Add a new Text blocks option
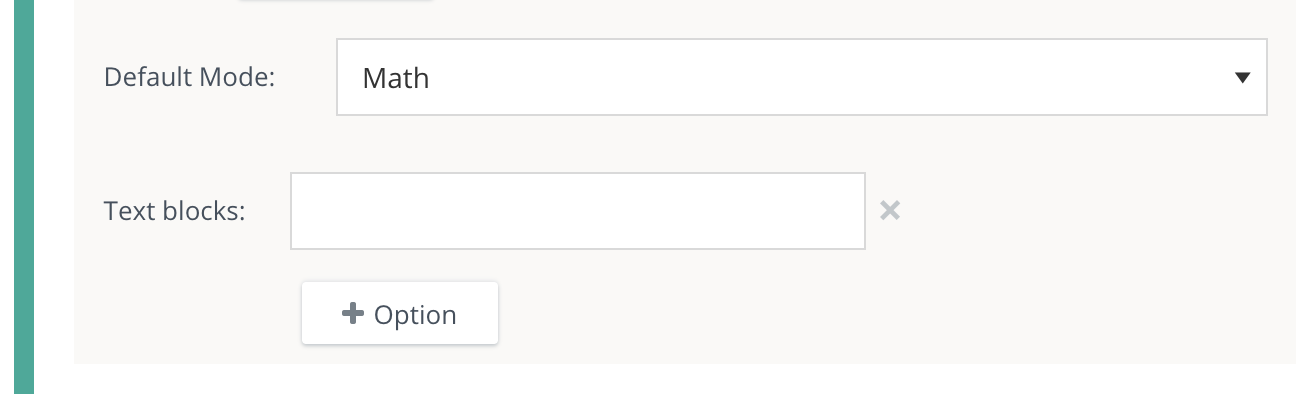This screenshot has width=1296, height=394. [x=400, y=314]
